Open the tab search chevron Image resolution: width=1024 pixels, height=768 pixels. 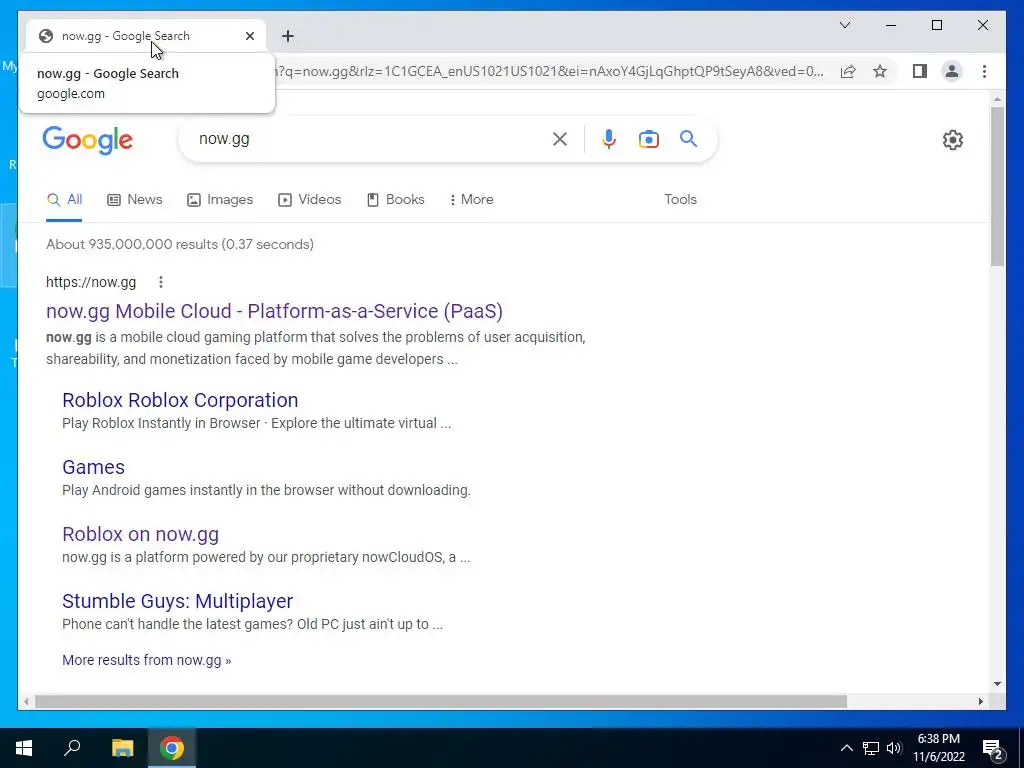point(845,25)
